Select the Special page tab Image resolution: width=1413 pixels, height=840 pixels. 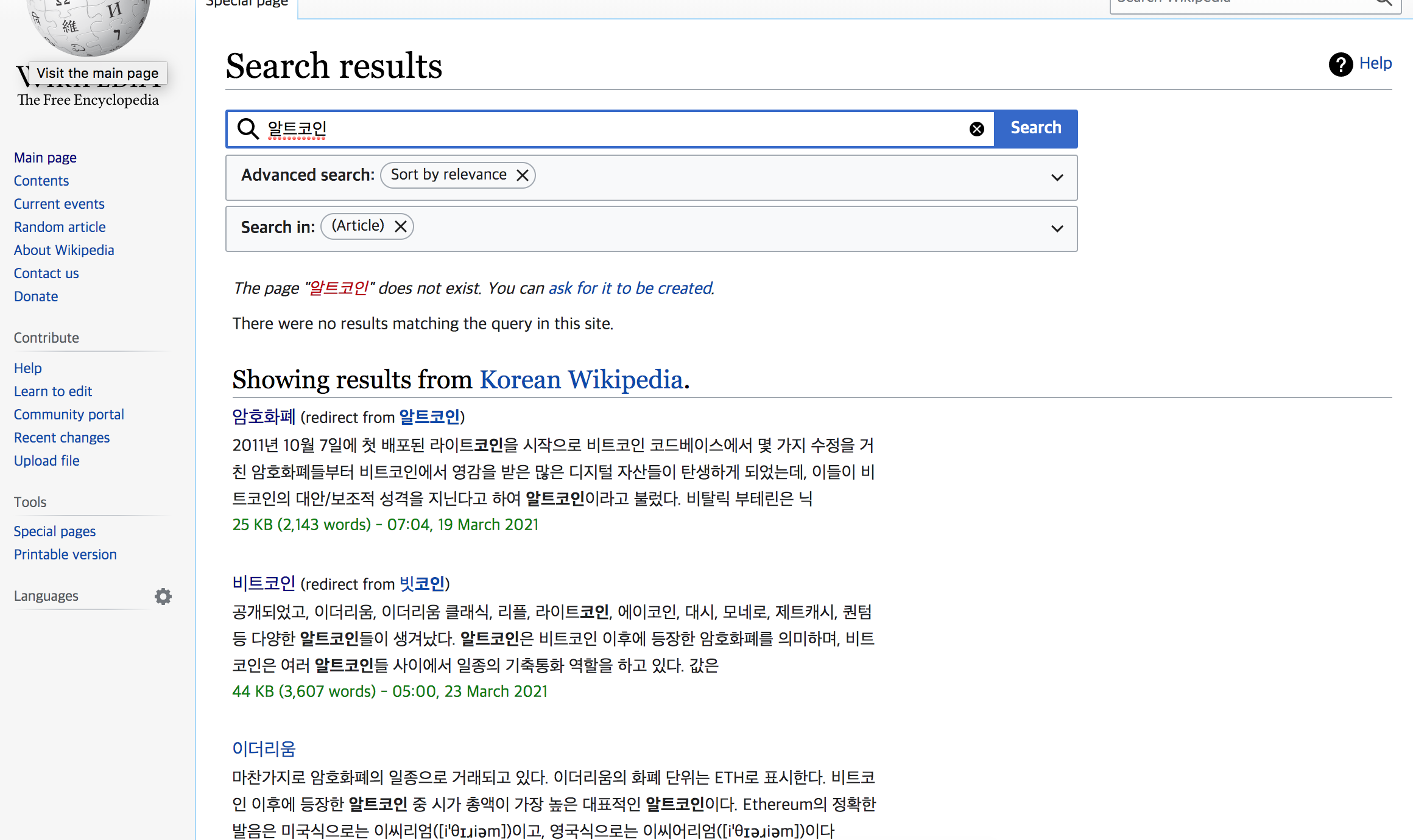tap(247, 4)
